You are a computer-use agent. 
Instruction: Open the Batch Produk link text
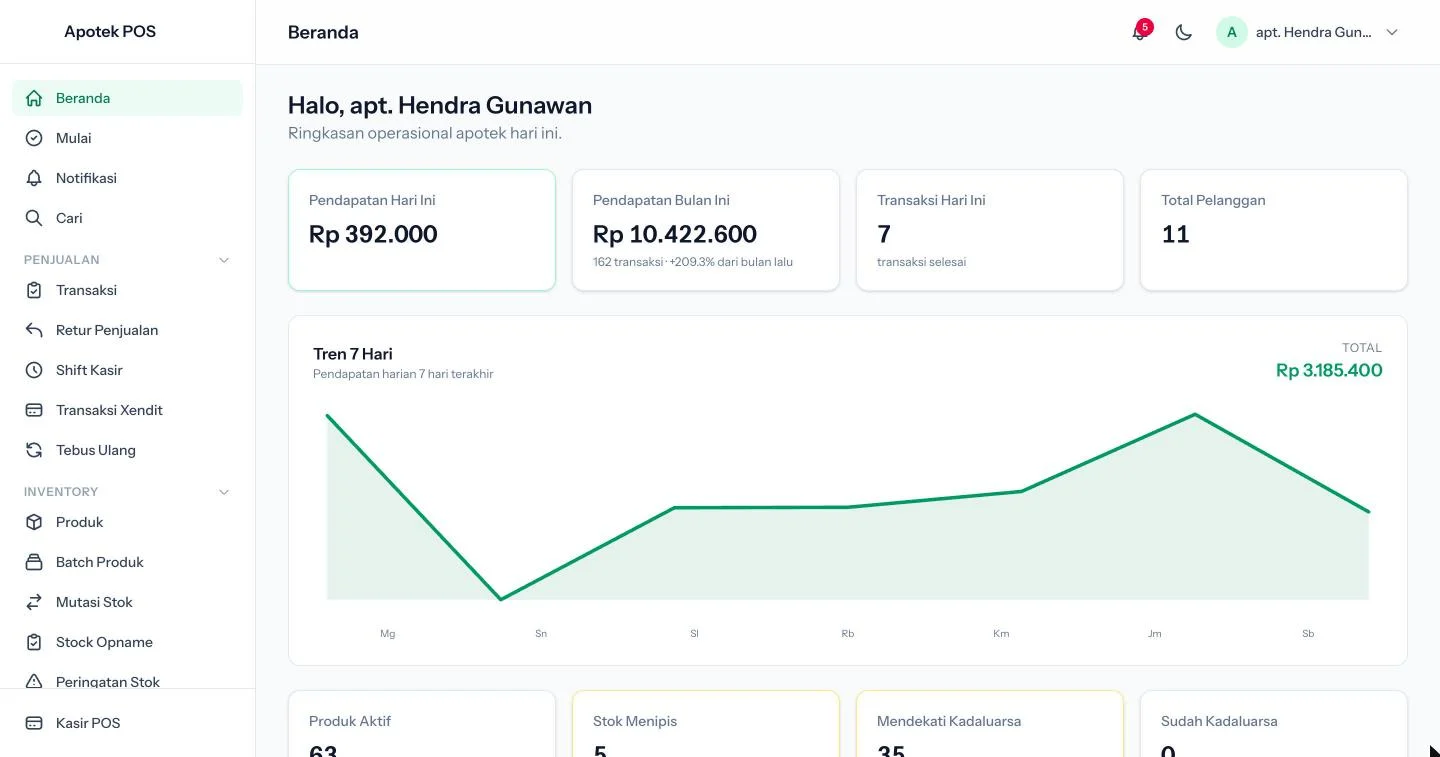click(x=100, y=562)
